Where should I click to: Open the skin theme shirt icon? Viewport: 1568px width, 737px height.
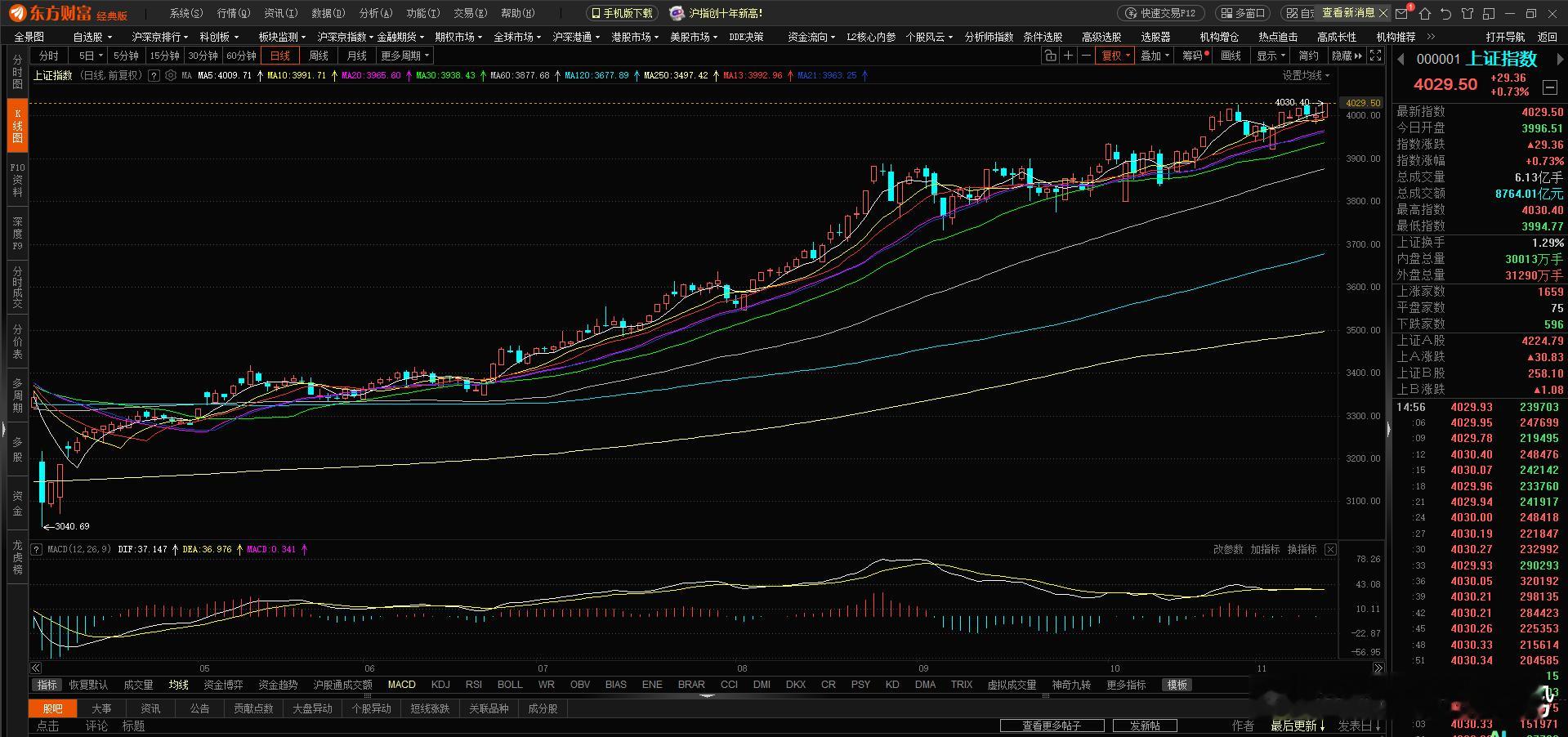pos(1467,13)
